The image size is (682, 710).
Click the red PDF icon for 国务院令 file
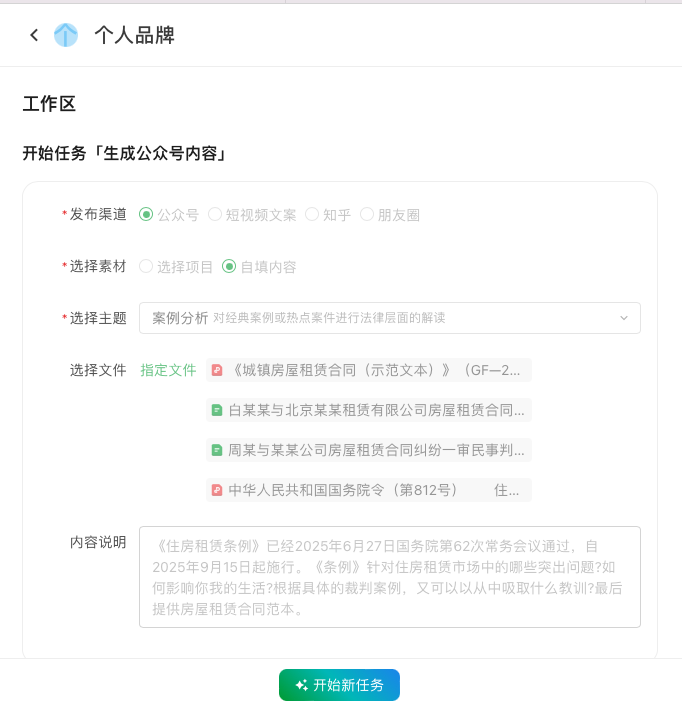(216, 490)
